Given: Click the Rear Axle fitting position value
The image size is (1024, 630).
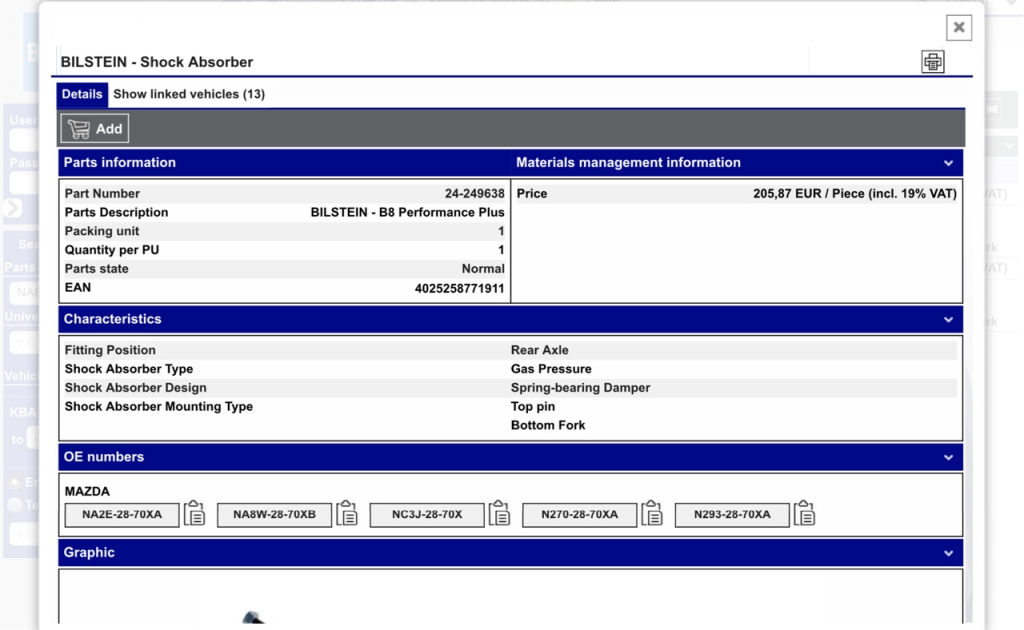Looking at the screenshot, I should [x=539, y=351].
